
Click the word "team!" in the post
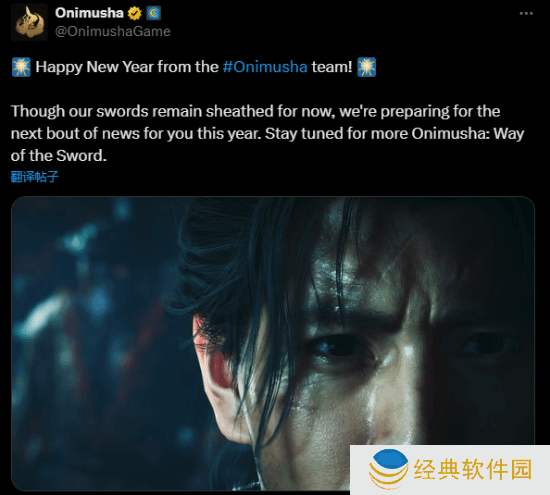coord(331,67)
